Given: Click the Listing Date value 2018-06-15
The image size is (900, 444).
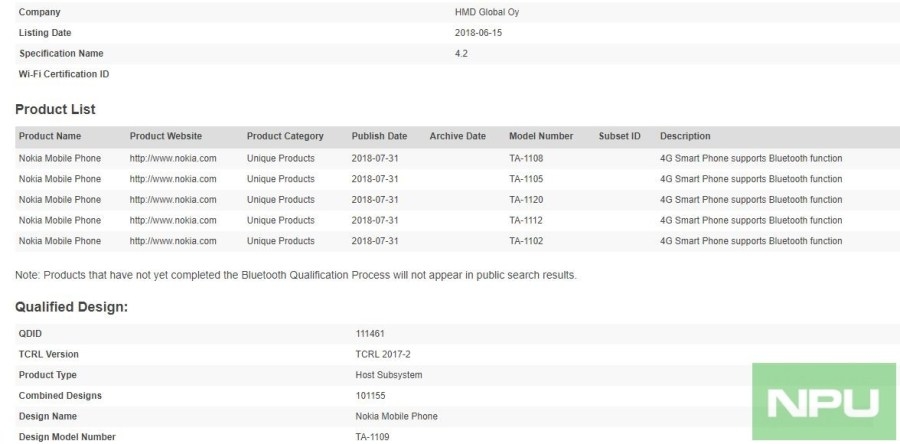Looking at the screenshot, I should pos(478,33).
